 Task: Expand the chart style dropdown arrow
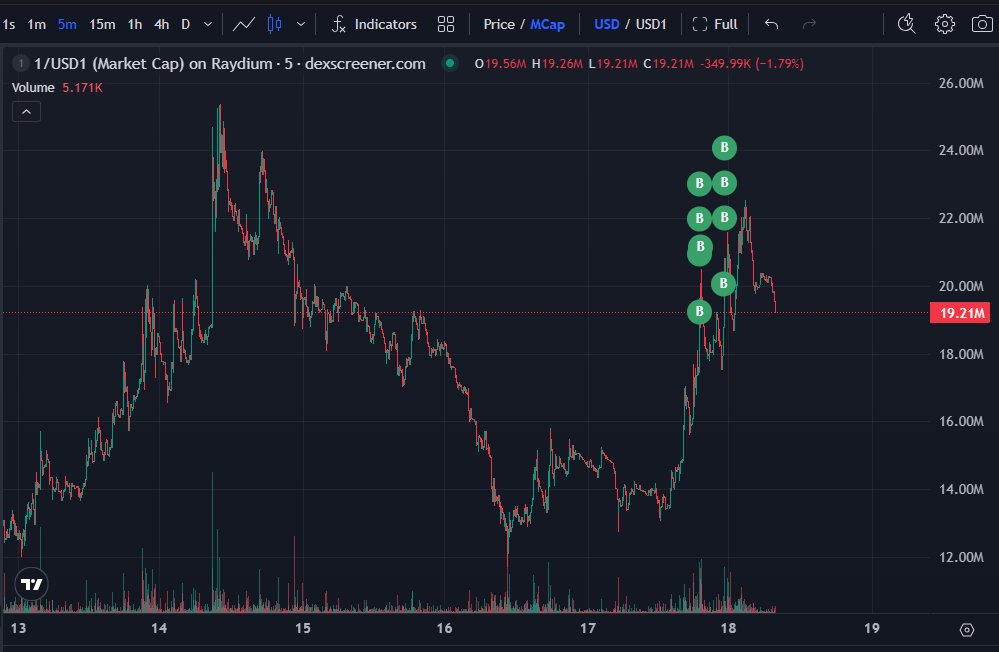tap(301, 24)
